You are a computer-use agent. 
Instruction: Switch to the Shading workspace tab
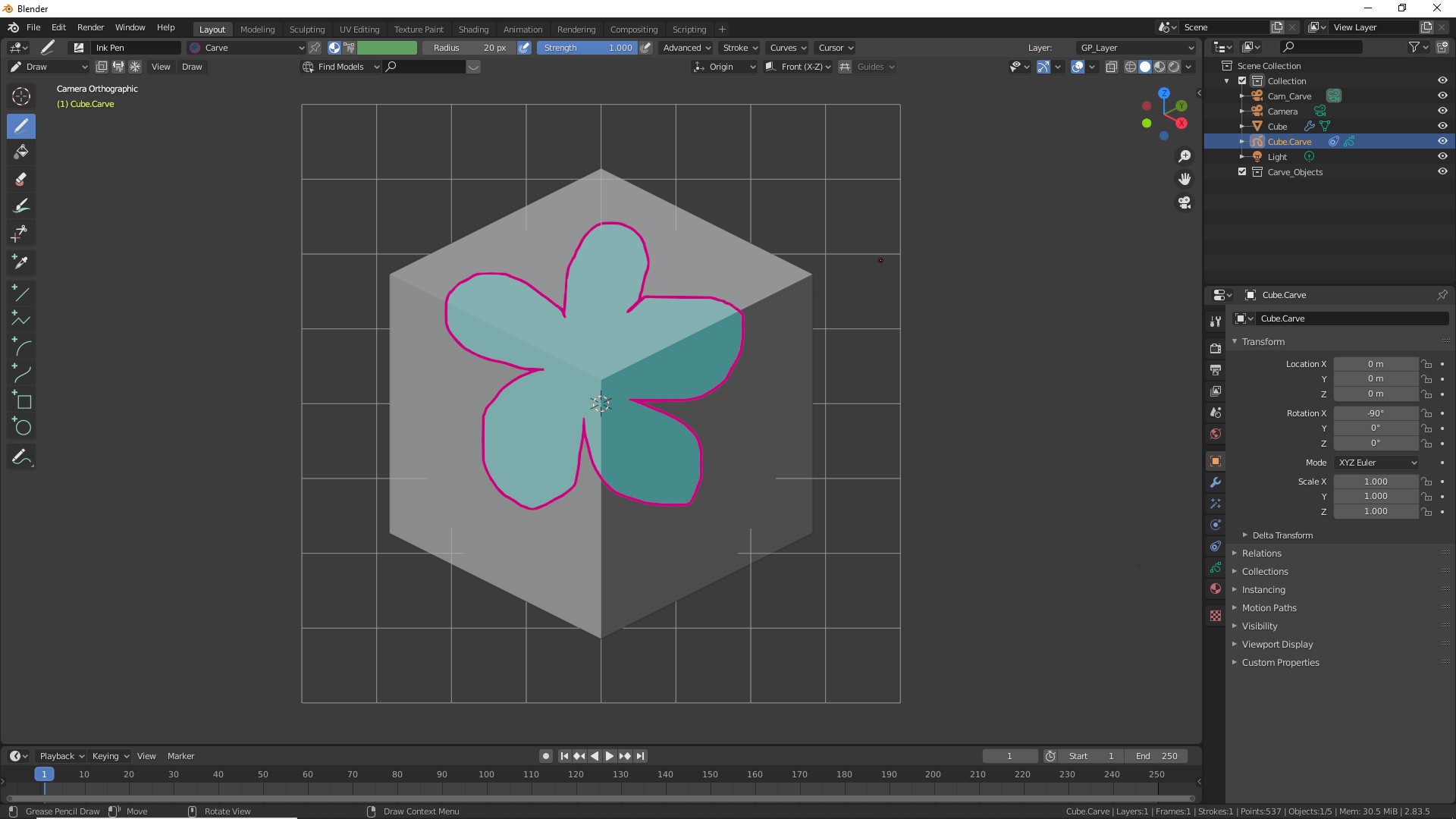pyautogui.click(x=473, y=30)
